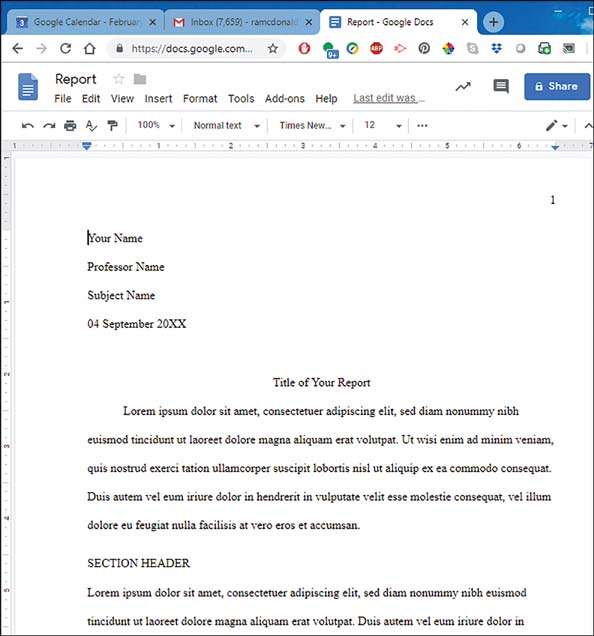
Task: Star the Report document
Action: [x=118, y=79]
